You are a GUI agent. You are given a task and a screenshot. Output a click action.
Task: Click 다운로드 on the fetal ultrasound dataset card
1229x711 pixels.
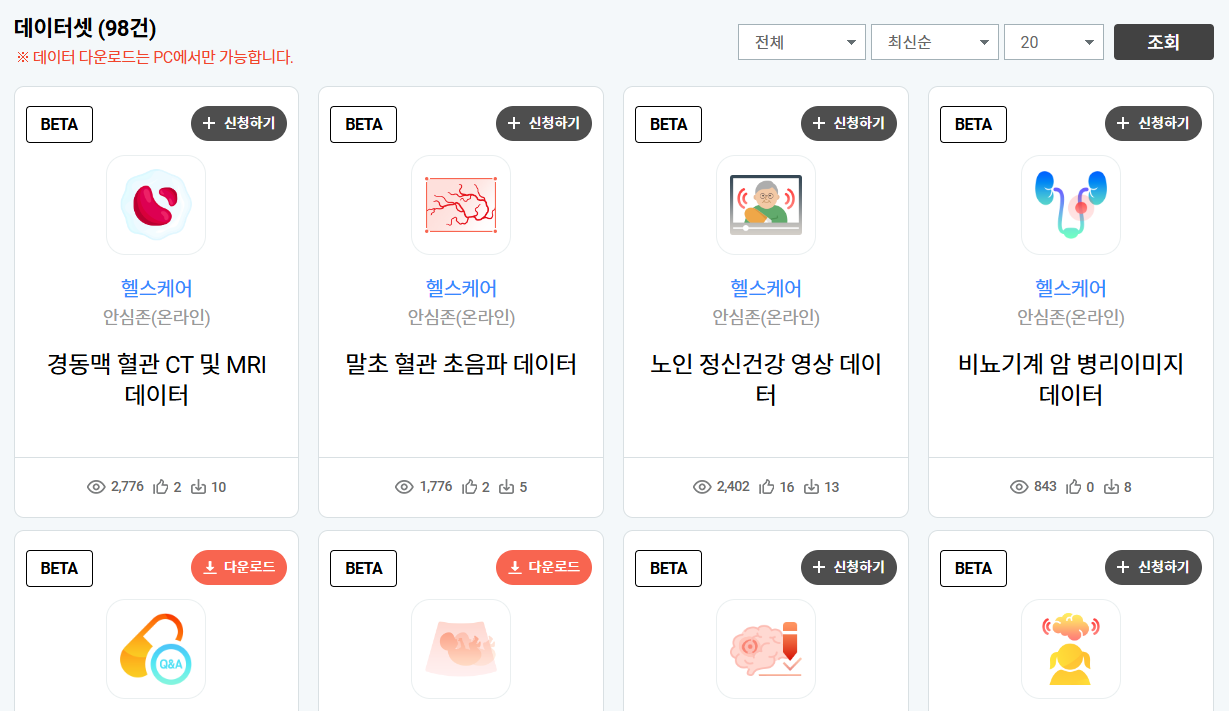(543, 567)
